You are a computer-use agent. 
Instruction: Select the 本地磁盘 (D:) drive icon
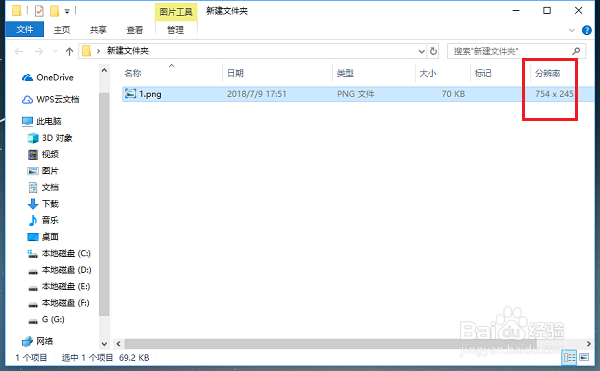tap(33, 271)
